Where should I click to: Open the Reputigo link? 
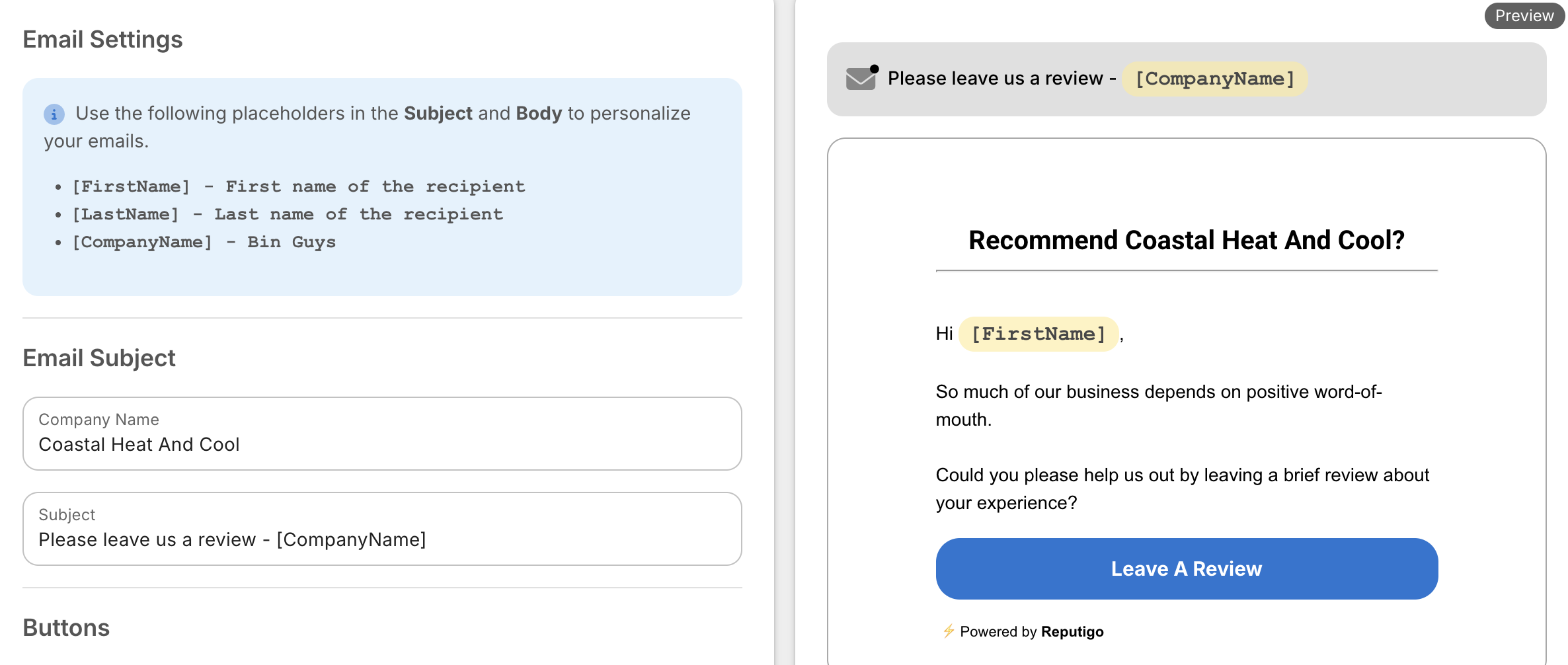[1071, 631]
